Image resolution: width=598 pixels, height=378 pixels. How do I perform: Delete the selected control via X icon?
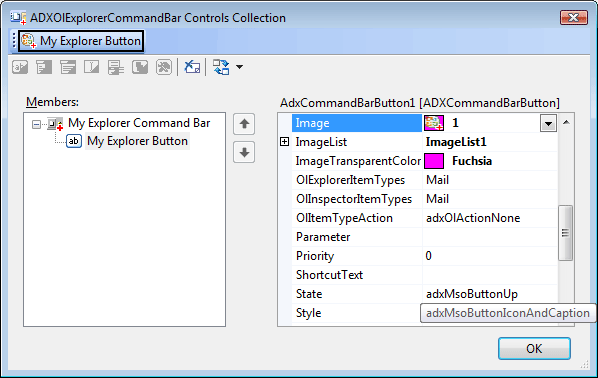(x=192, y=68)
